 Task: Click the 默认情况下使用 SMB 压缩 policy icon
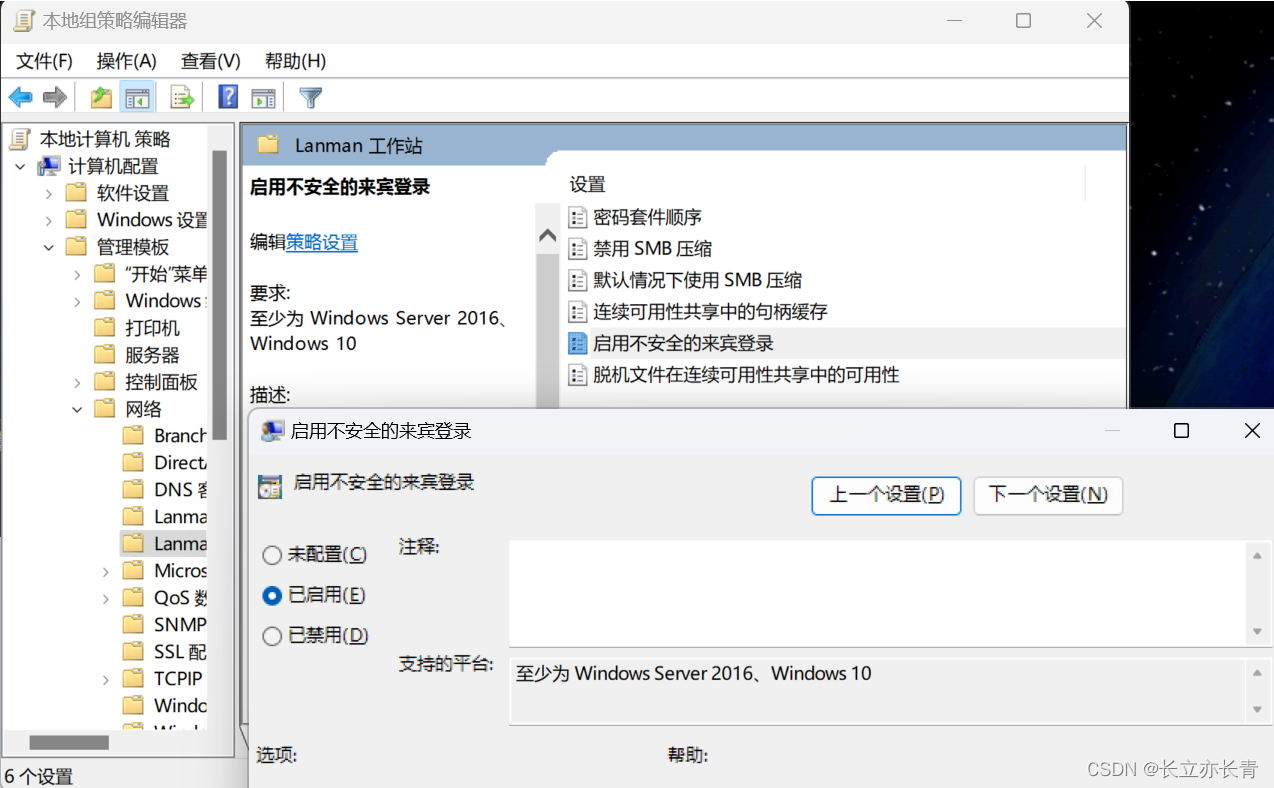pyautogui.click(x=577, y=280)
